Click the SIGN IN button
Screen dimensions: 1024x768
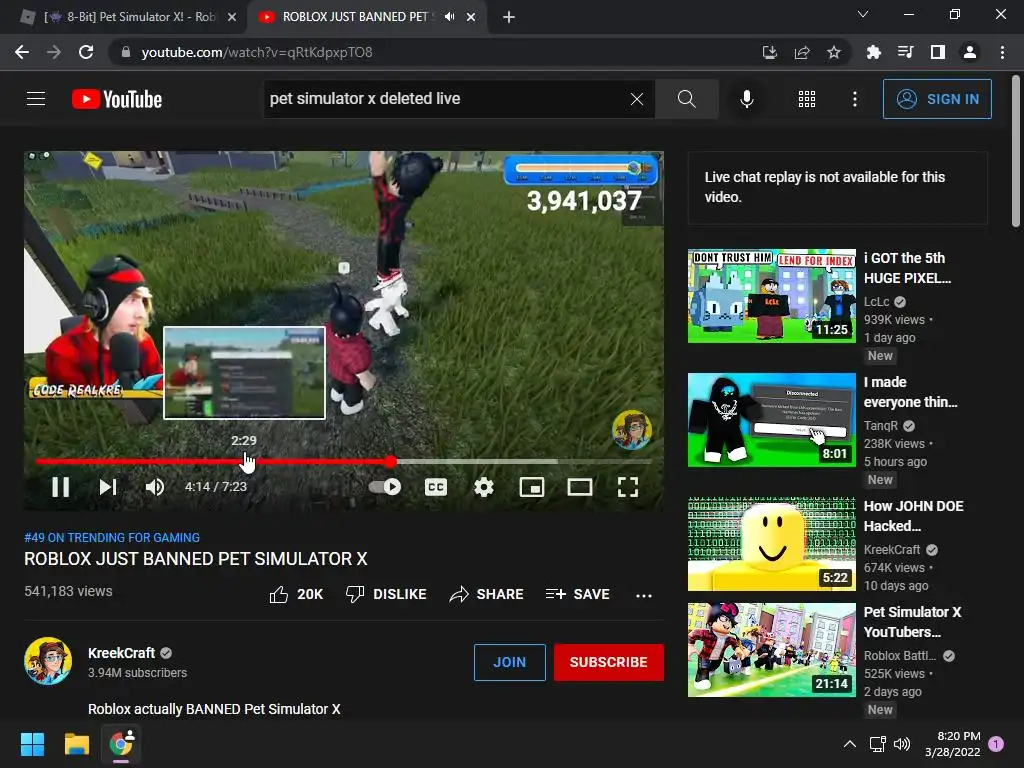click(x=937, y=99)
